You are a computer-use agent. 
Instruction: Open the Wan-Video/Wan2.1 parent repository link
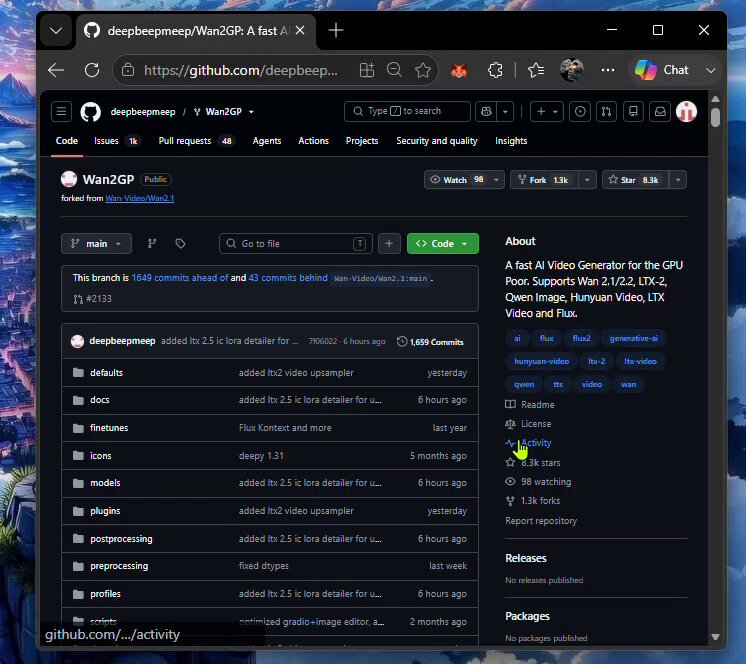pyautogui.click(x=140, y=198)
